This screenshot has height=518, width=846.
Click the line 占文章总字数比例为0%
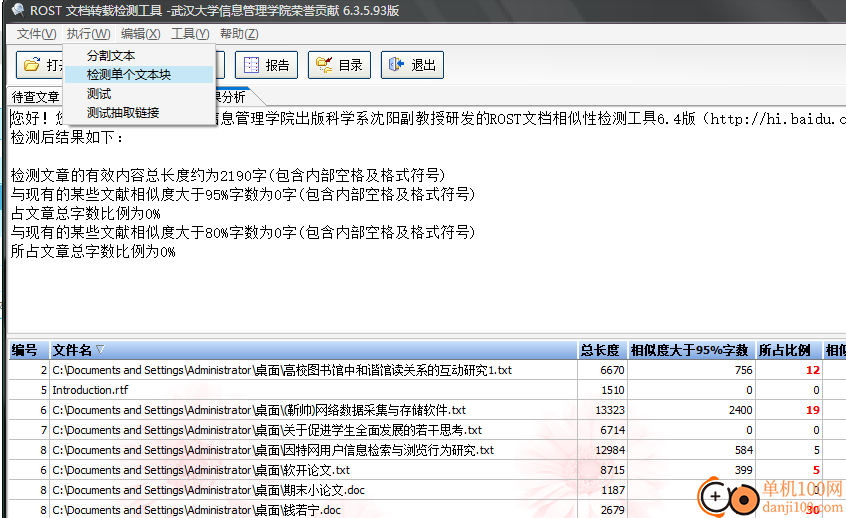[86, 214]
